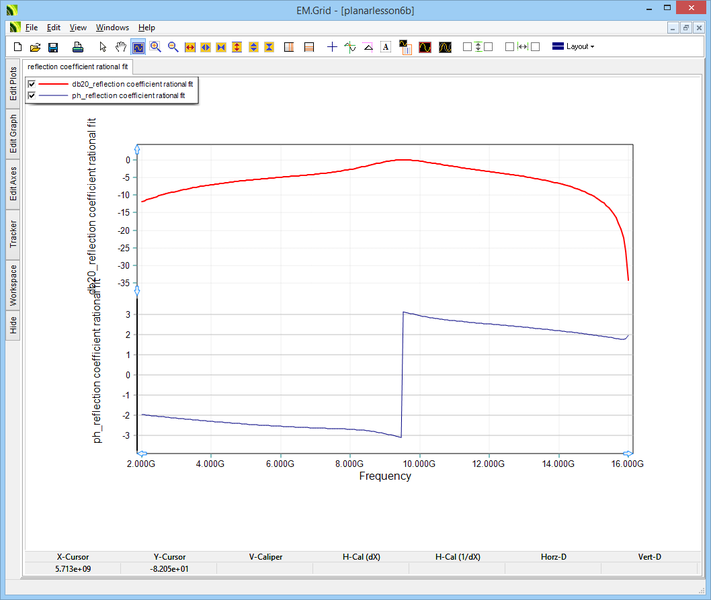Click the red db20 legend line swatch
The image size is (711, 600).
(54, 84)
